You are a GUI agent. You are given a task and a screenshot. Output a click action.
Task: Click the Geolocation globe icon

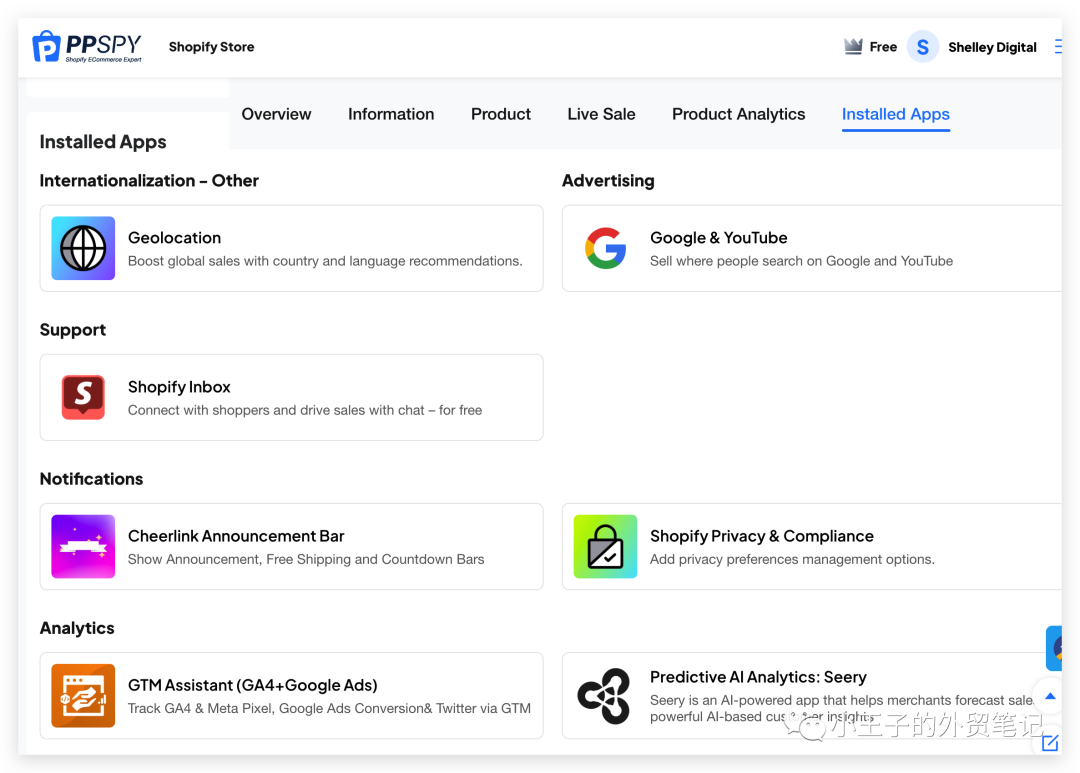tap(83, 248)
